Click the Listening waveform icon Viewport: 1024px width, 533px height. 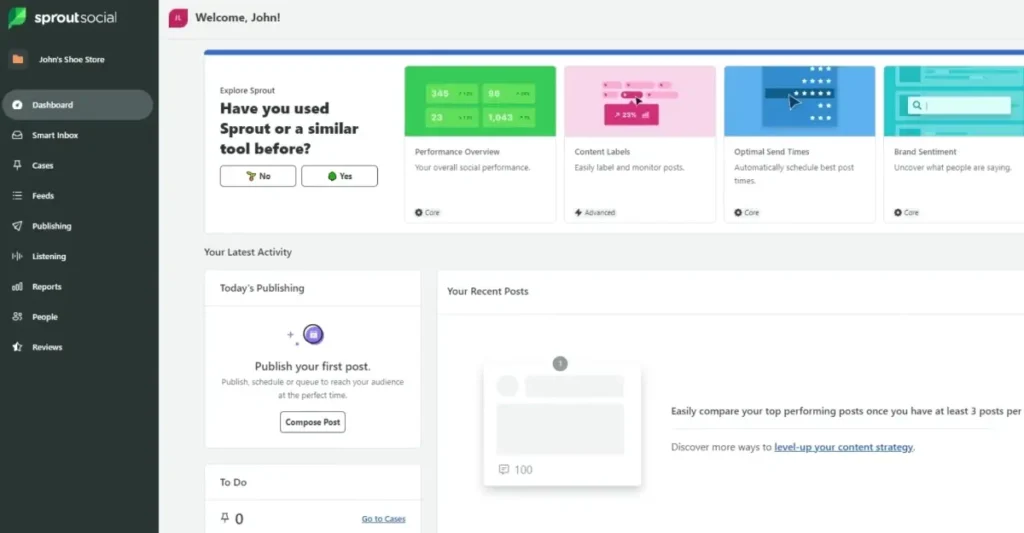[18, 256]
